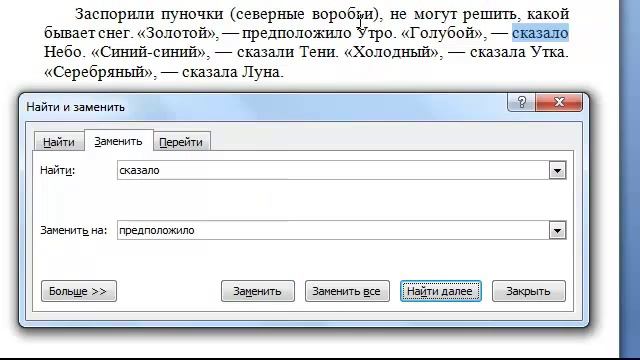The width and height of the screenshot is (640, 360).
Task: Expand the Найти field dropdown arrow
Action: click(558, 170)
